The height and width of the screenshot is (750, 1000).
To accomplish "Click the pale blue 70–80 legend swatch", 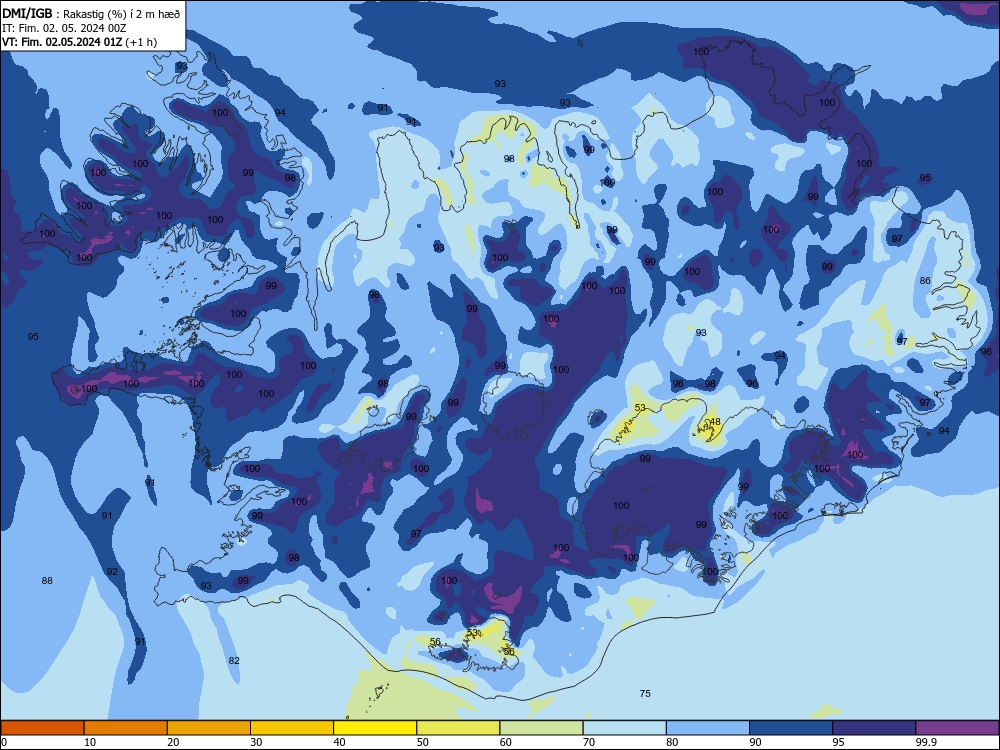I will coord(624,728).
